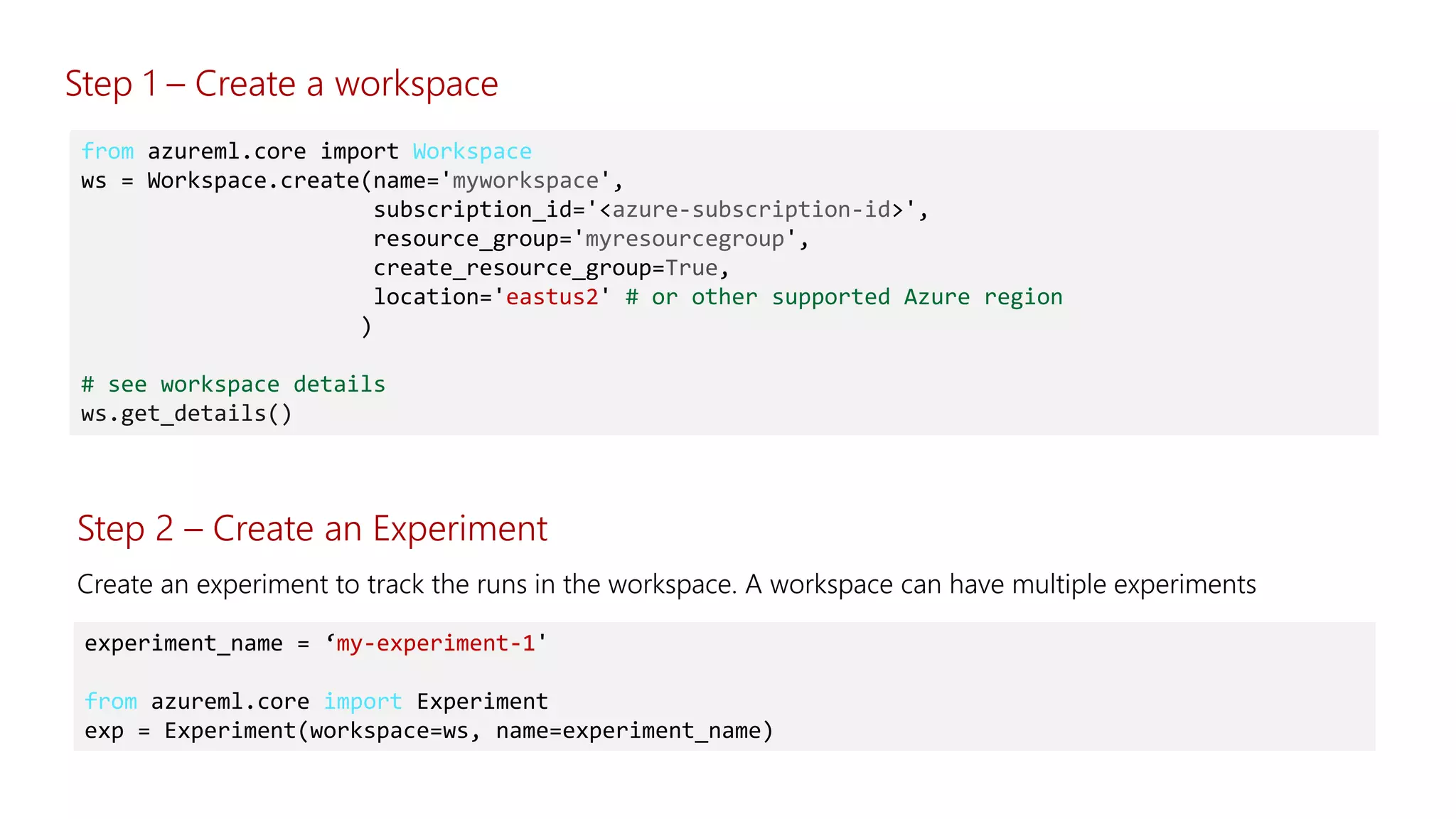Click the line 'from azureml.core import Experiment'
The height and width of the screenshot is (819, 1456).
click(x=316, y=702)
